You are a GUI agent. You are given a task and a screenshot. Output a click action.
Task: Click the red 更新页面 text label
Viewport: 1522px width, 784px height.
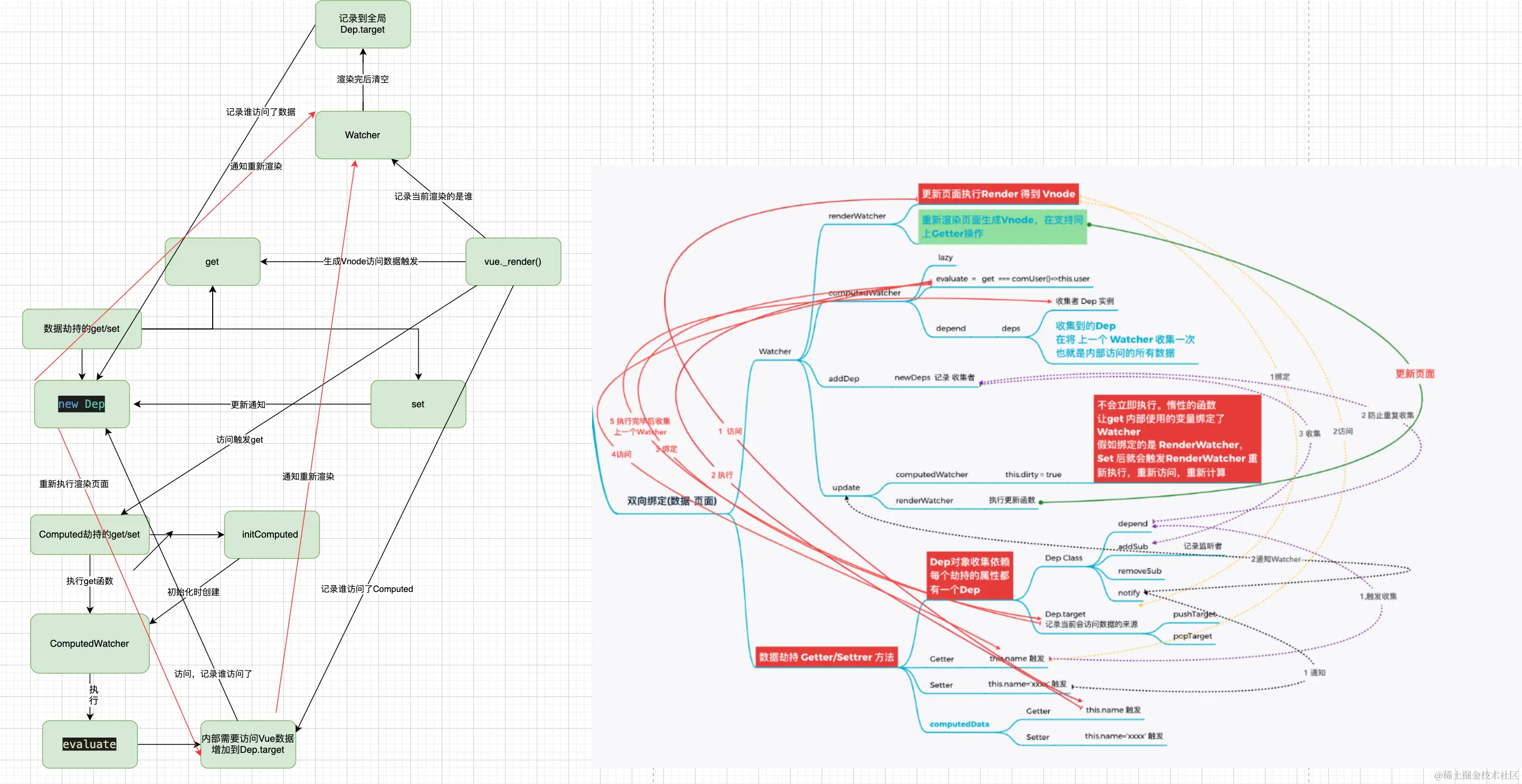[x=1414, y=374]
